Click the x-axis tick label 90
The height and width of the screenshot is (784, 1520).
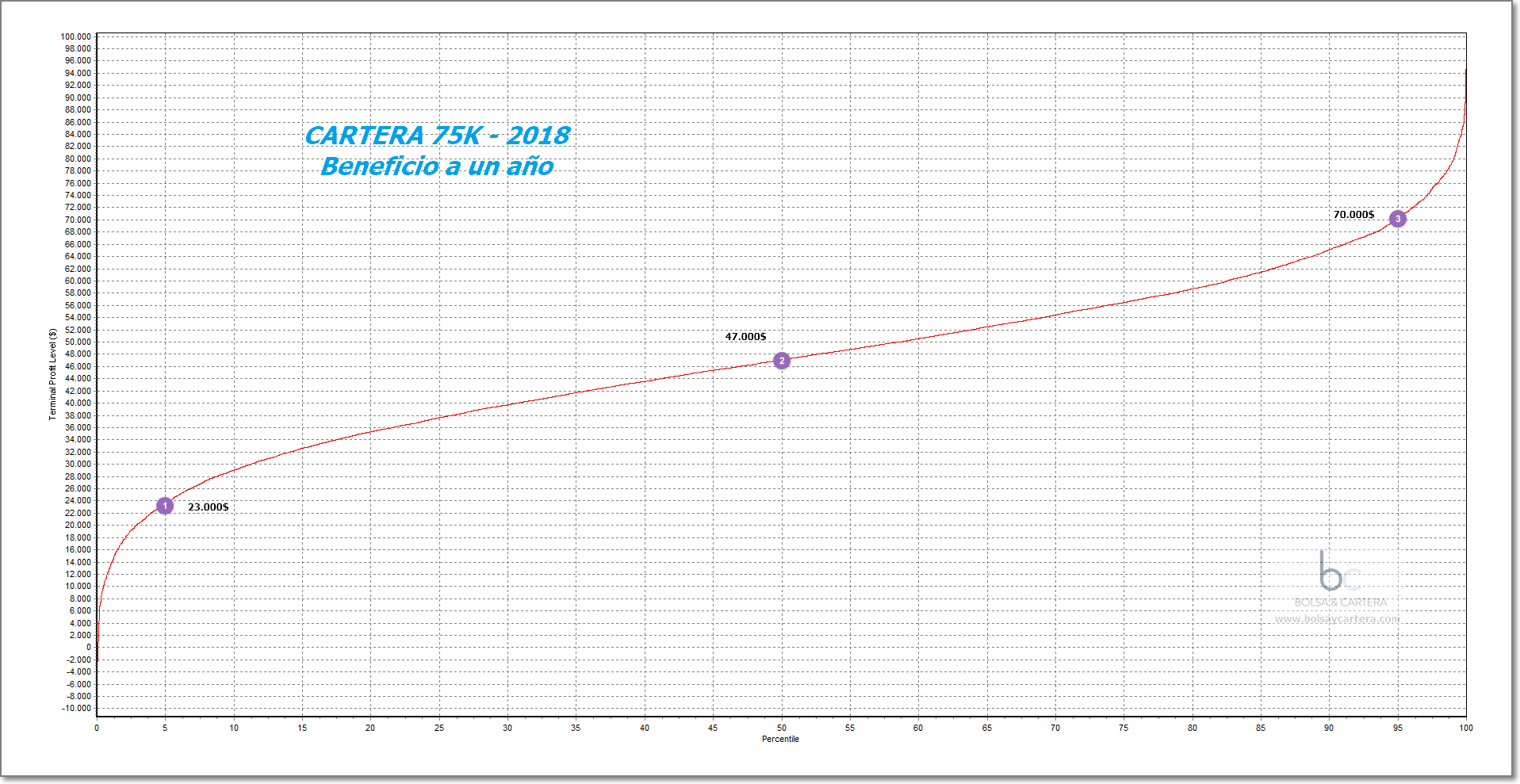[x=1329, y=728]
